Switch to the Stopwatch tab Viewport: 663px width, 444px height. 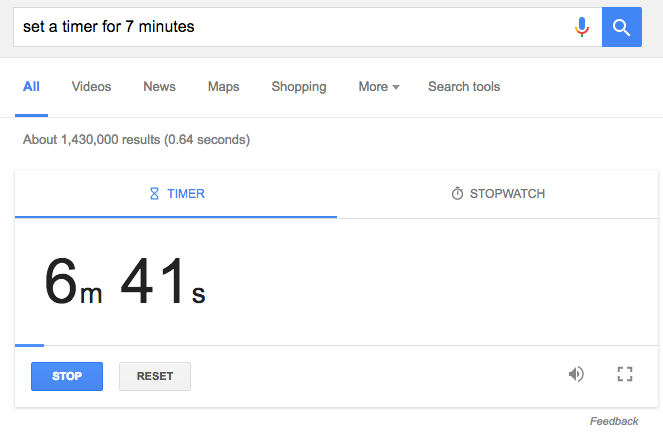(498, 194)
